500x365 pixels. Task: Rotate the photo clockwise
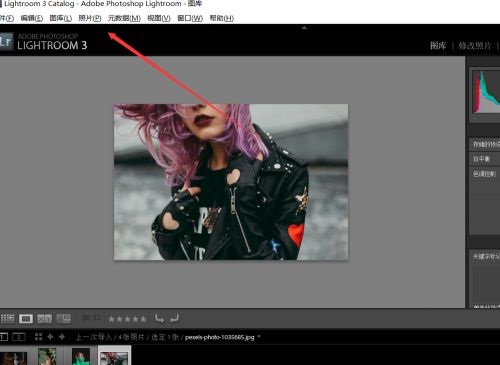coord(174,319)
